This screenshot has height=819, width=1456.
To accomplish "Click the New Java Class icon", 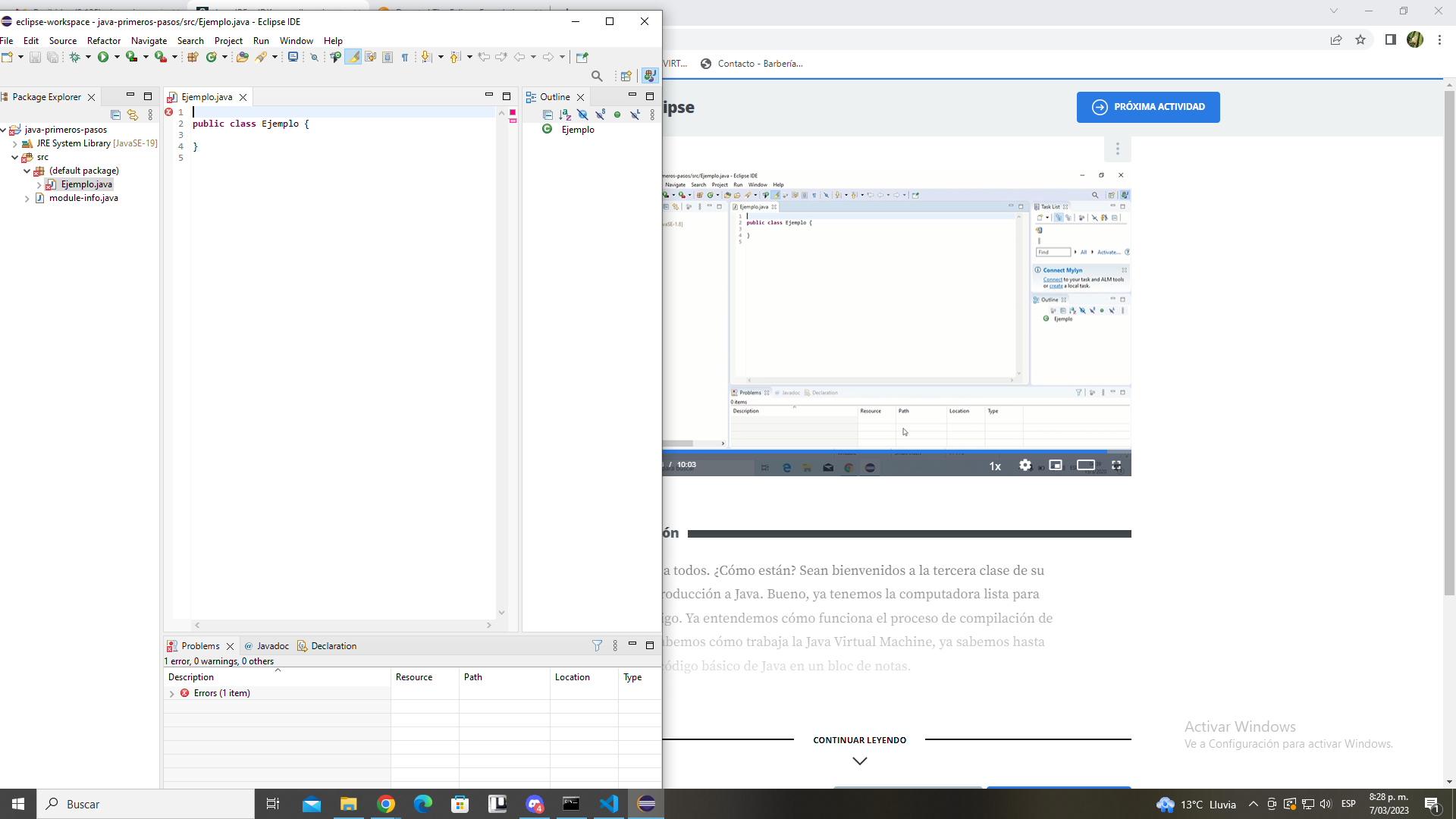I will 212,57.
